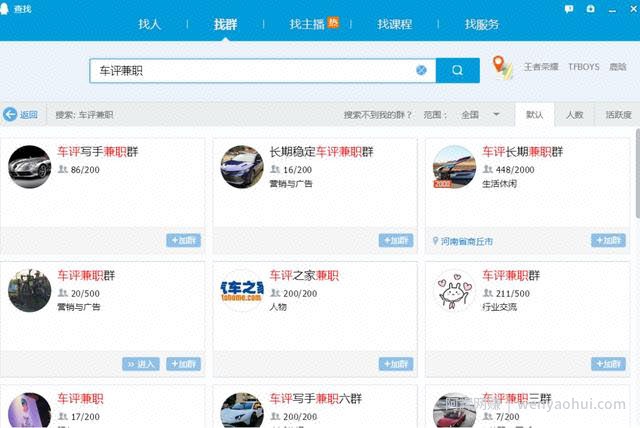Open avatar of 长期稳定车评兼职群
The image size is (640, 428).
242,167
